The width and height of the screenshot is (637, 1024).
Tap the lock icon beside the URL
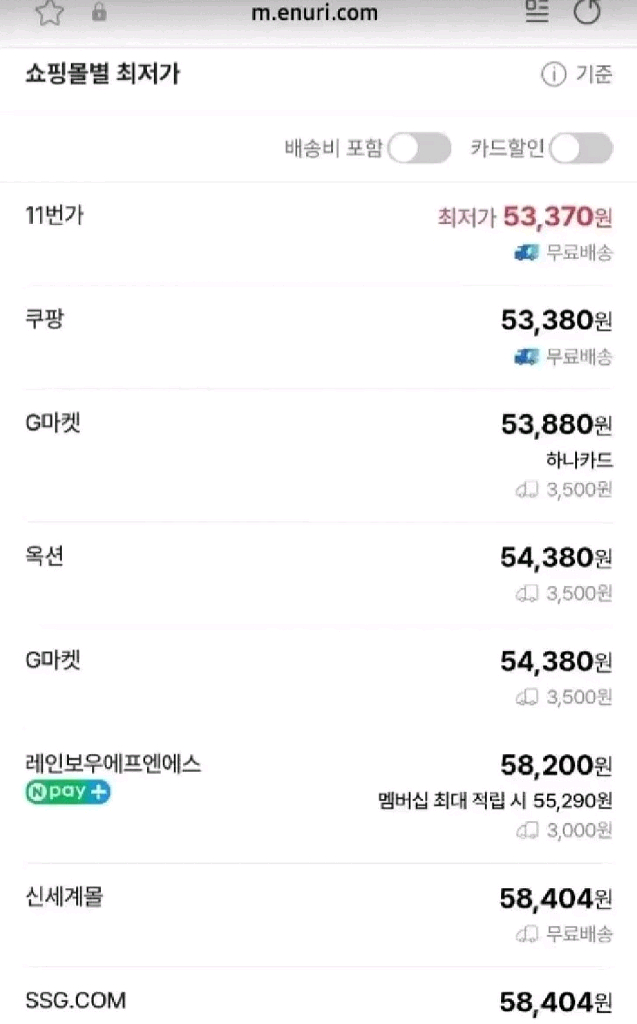pos(99,12)
